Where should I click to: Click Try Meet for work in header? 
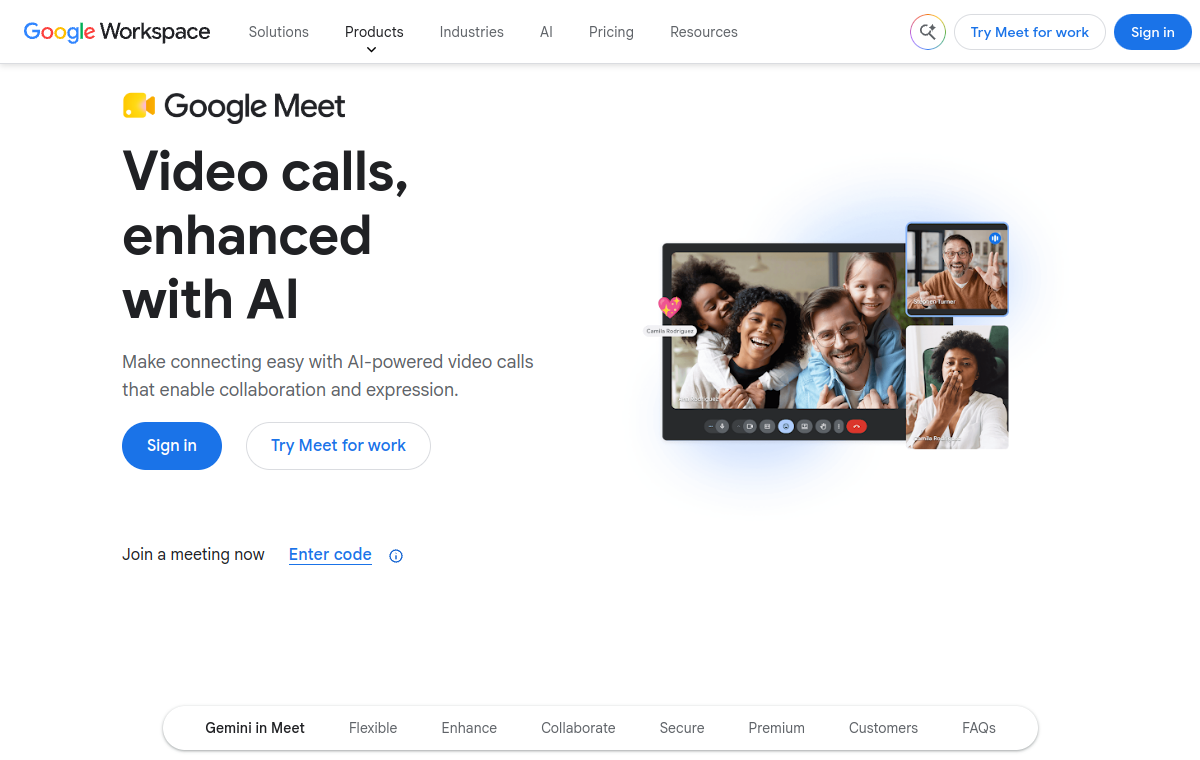(x=1030, y=32)
